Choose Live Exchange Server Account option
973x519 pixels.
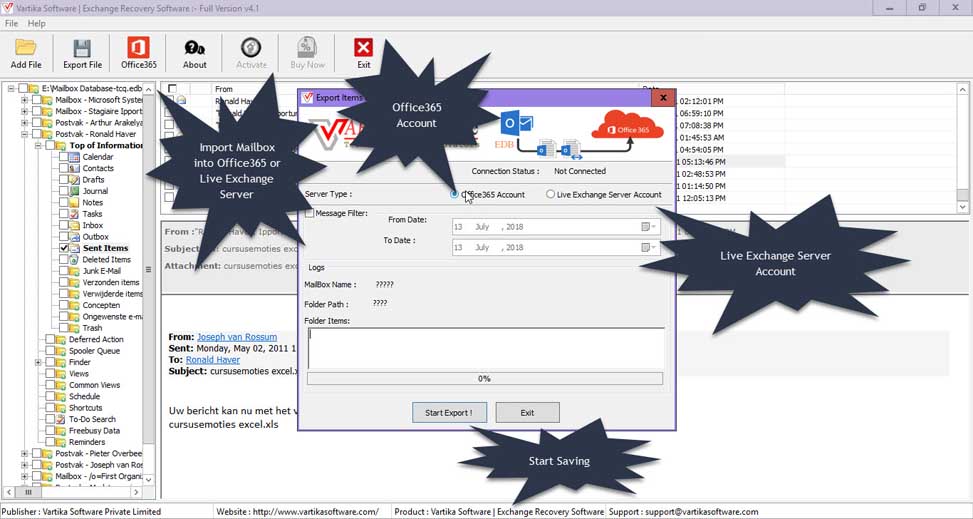[550, 194]
